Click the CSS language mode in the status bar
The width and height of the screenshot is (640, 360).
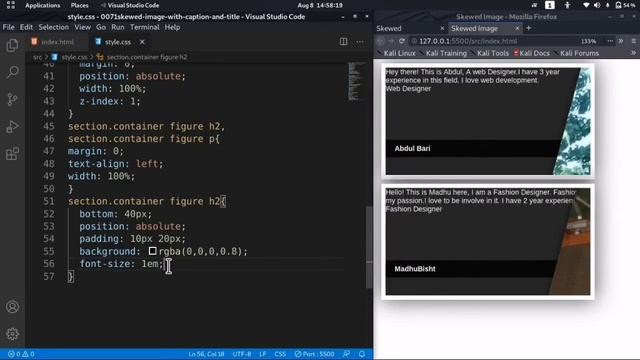[280, 354]
